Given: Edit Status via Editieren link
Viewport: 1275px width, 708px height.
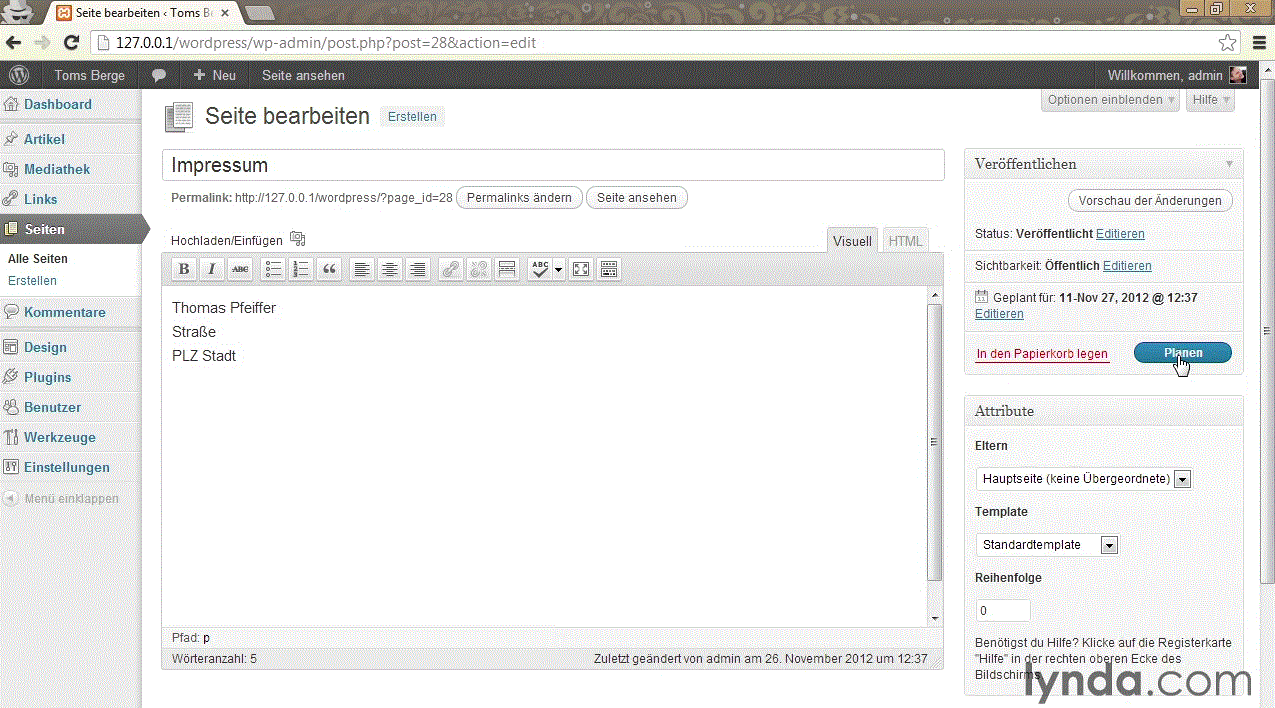Looking at the screenshot, I should 1120,234.
